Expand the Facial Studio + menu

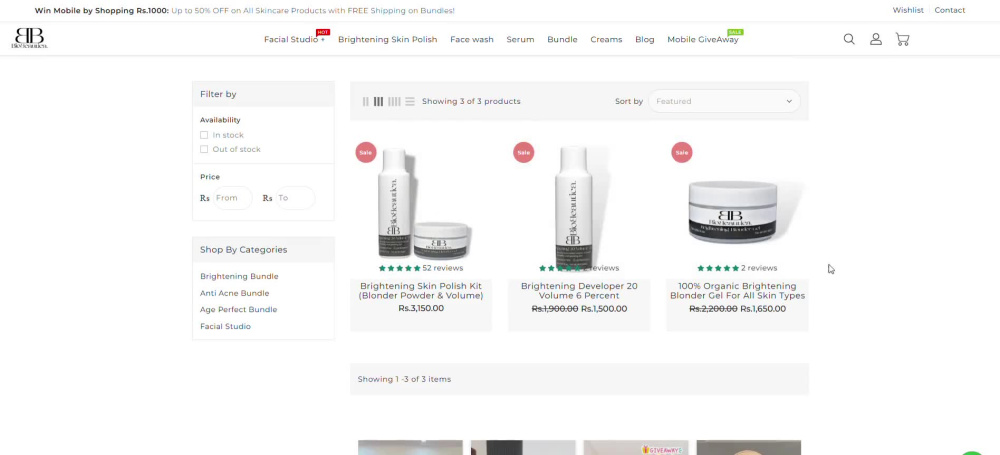(294, 40)
